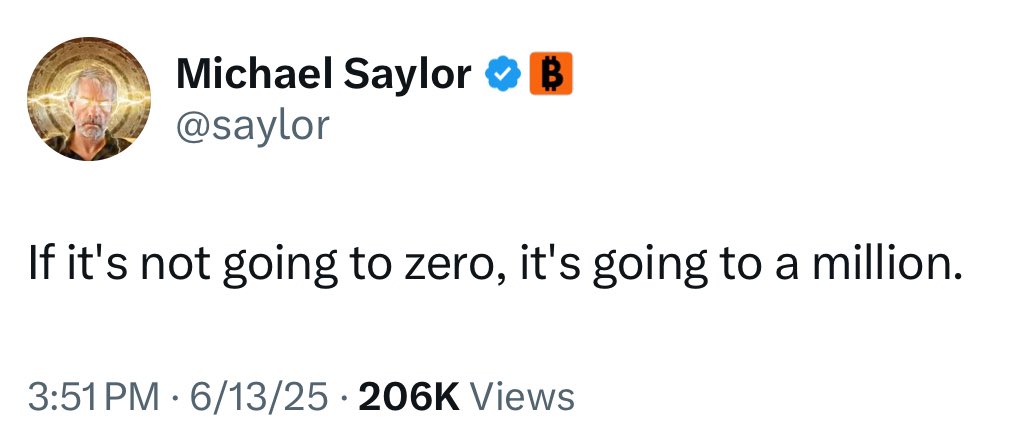The height and width of the screenshot is (446, 1021).
Task: Click the opening word "If" of tweet
Action: pyautogui.click(x=40, y=266)
